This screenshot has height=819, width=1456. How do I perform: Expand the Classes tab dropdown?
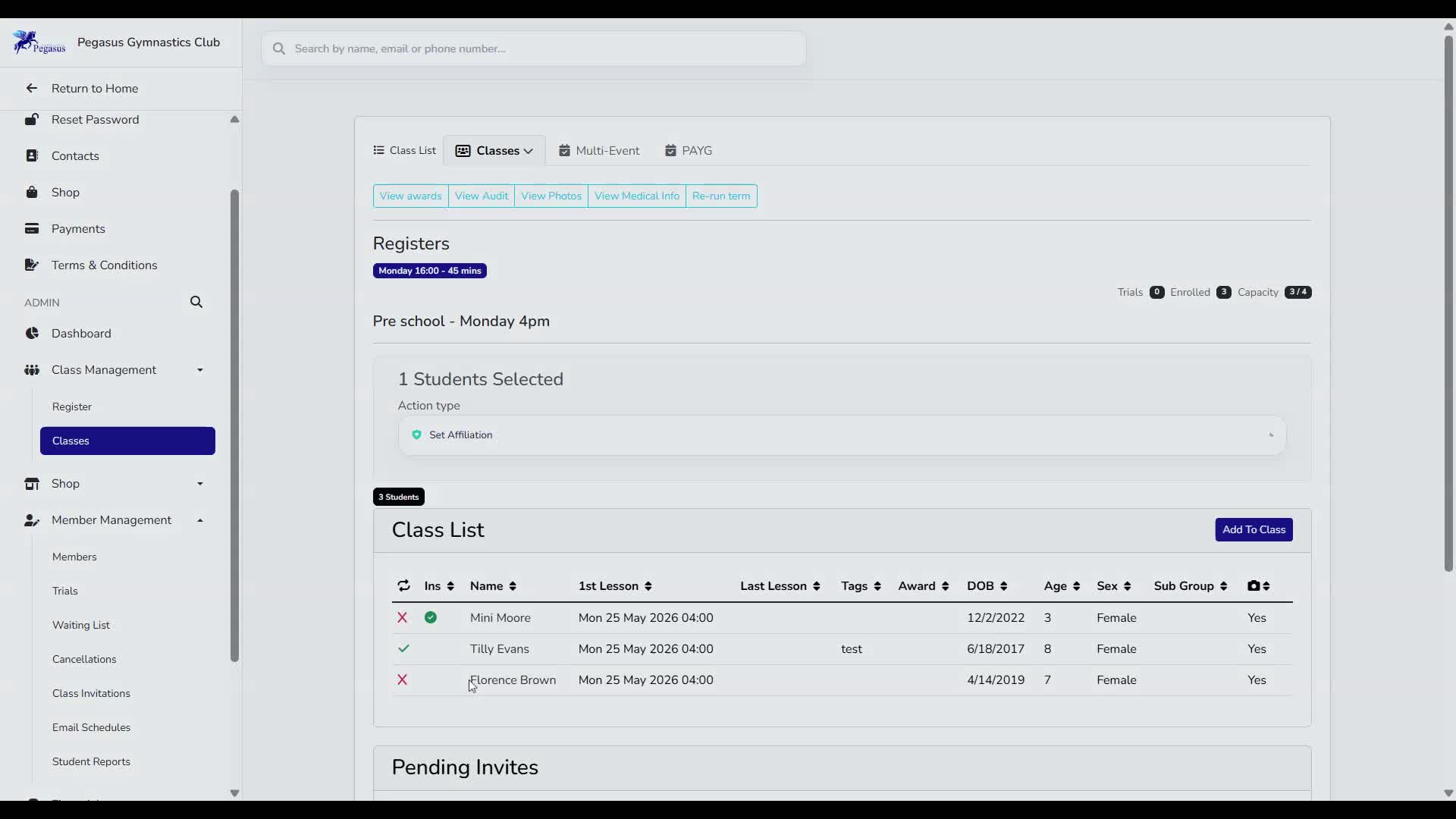click(x=494, y=150)
